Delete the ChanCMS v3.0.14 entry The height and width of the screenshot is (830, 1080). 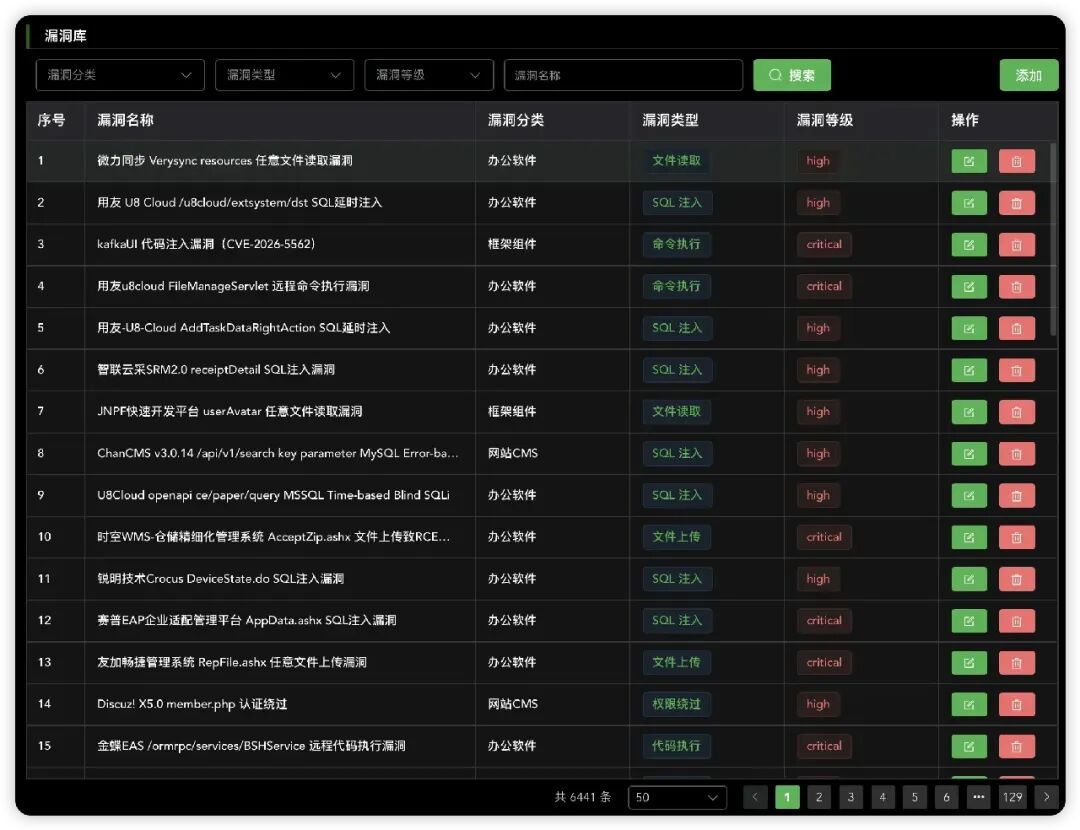click(x=1016, y=454)
